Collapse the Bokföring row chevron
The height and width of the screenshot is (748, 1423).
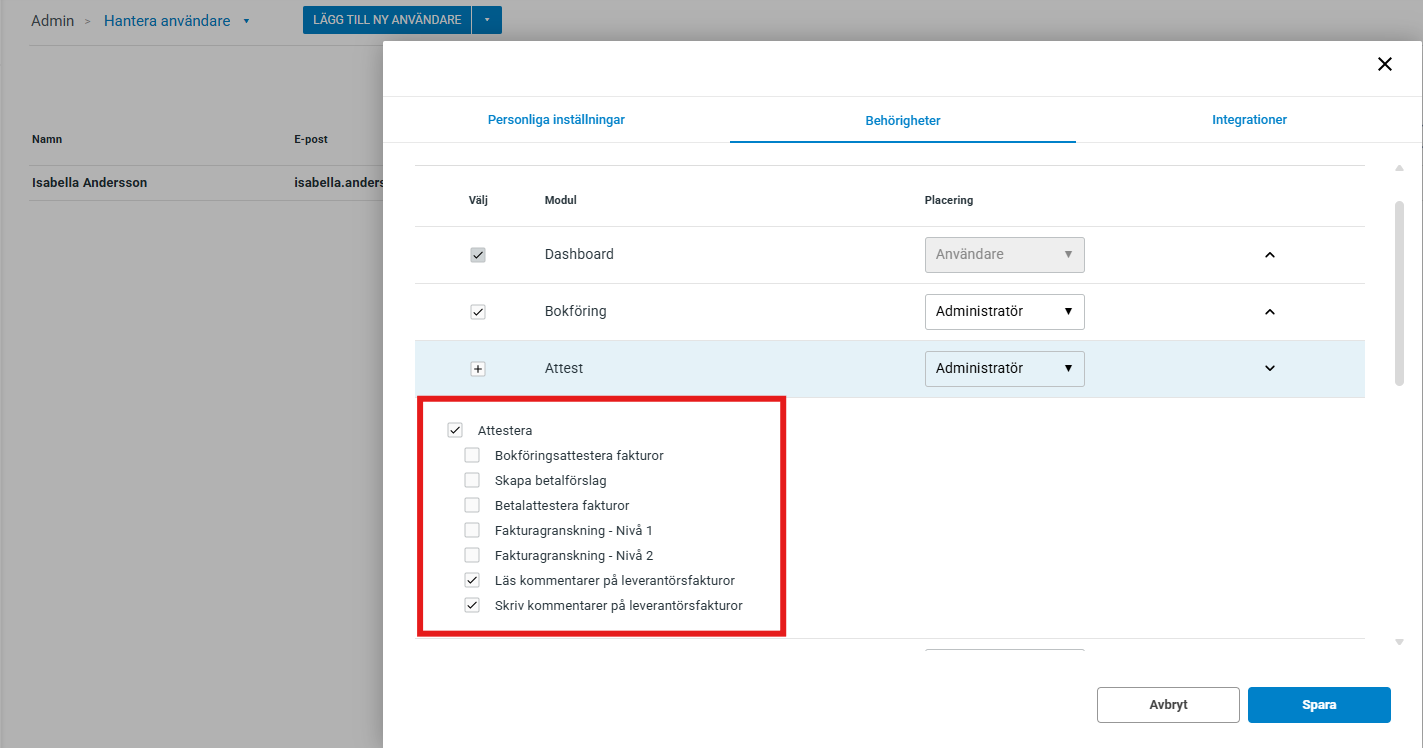coord(1270,312)
